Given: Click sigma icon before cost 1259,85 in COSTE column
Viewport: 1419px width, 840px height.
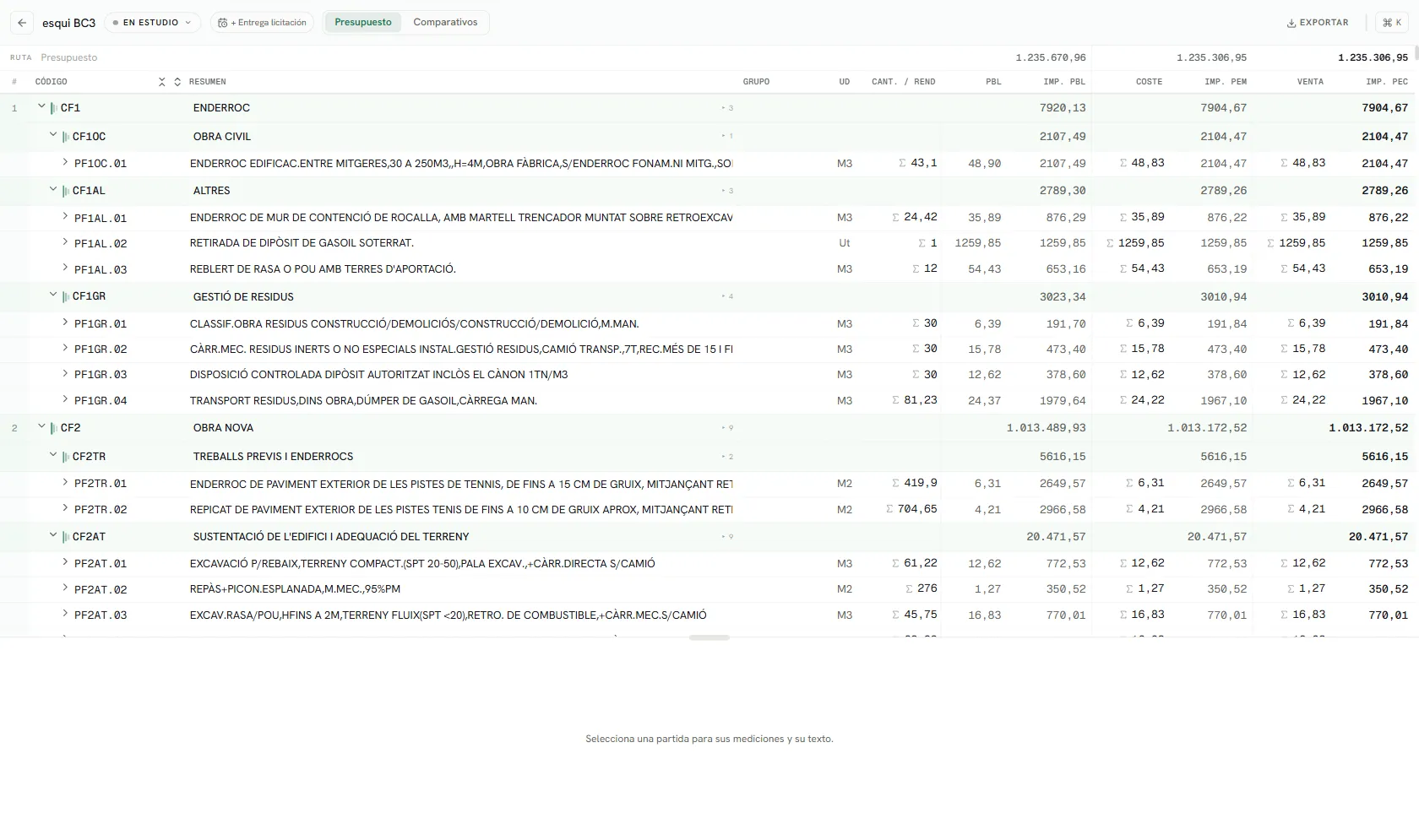Looking at the screenshot, I should point(1110,243).
